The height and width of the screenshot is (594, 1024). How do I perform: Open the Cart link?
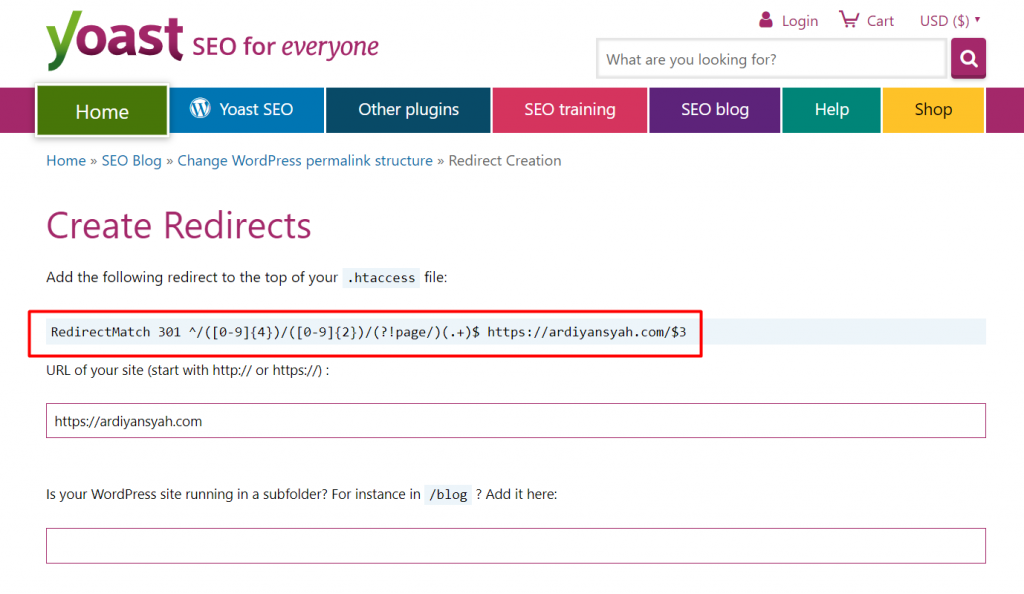pyautogui.click(x=880, y=21)
